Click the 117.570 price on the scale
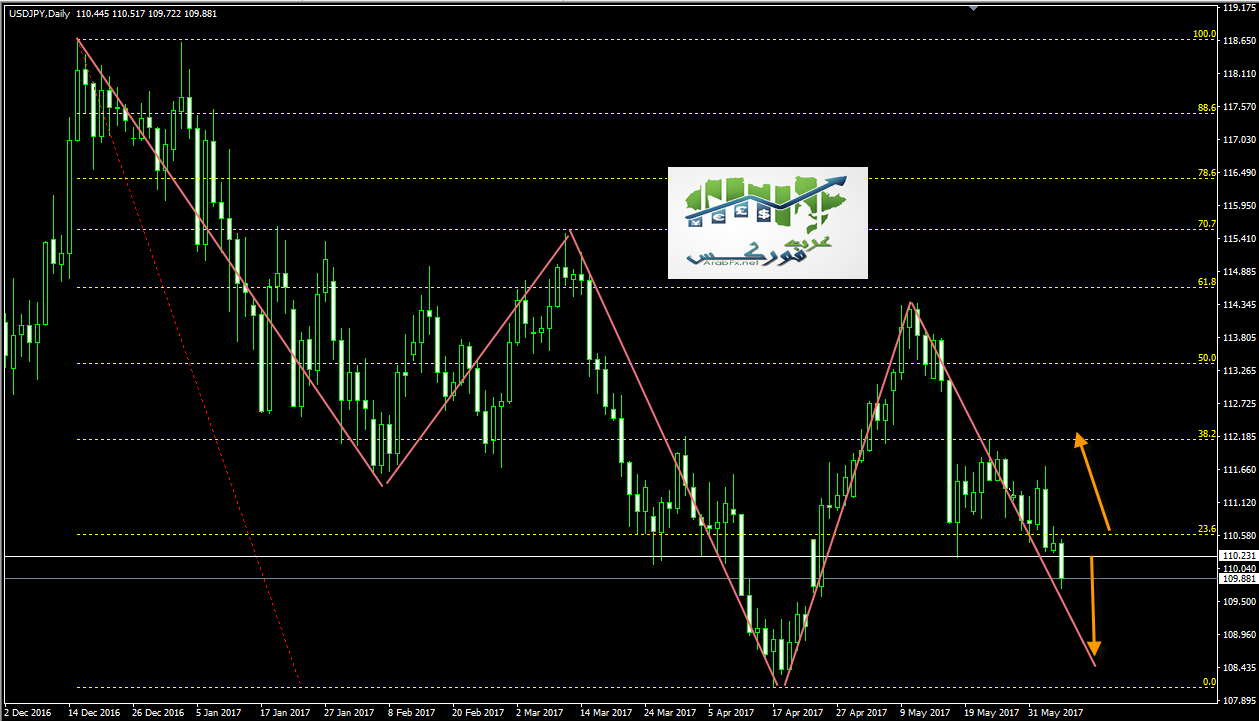Image resolution: width=1259 pixels, height=721 pixels. [x=1240, y=107]
